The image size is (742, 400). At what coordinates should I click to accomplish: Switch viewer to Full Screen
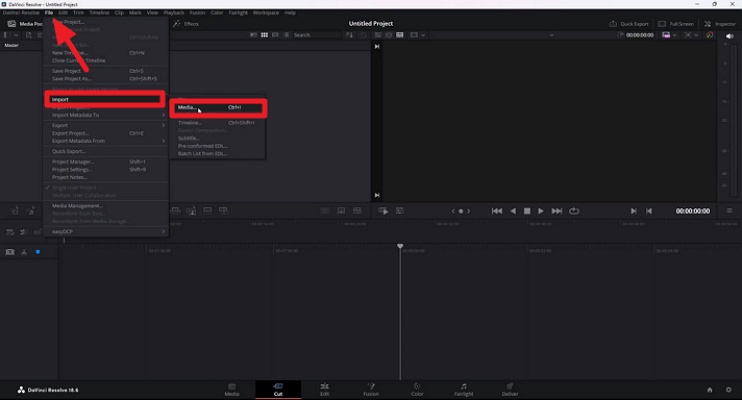pos(676,24)
